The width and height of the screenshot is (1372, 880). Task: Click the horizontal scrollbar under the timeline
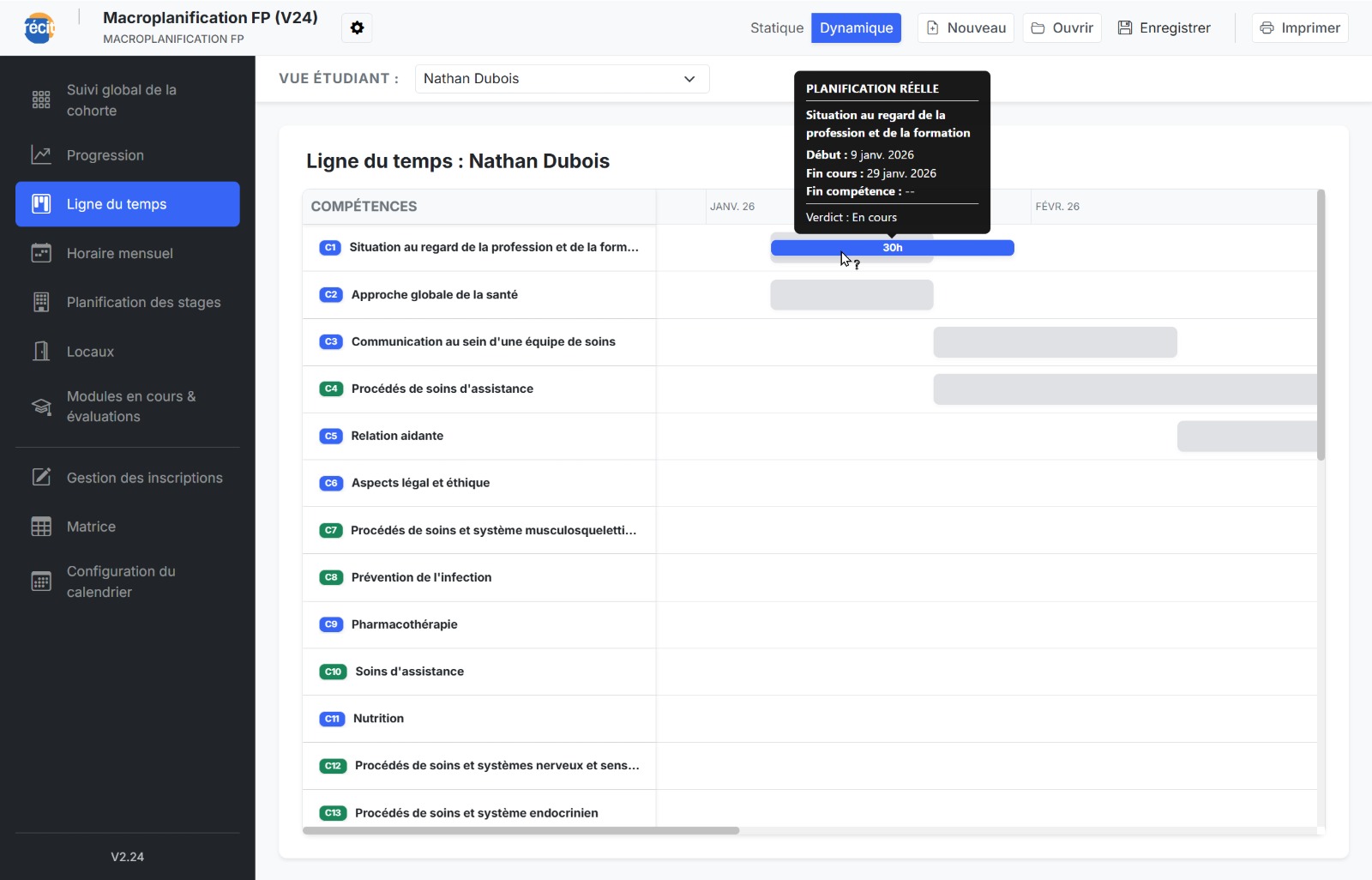(521, 830)
